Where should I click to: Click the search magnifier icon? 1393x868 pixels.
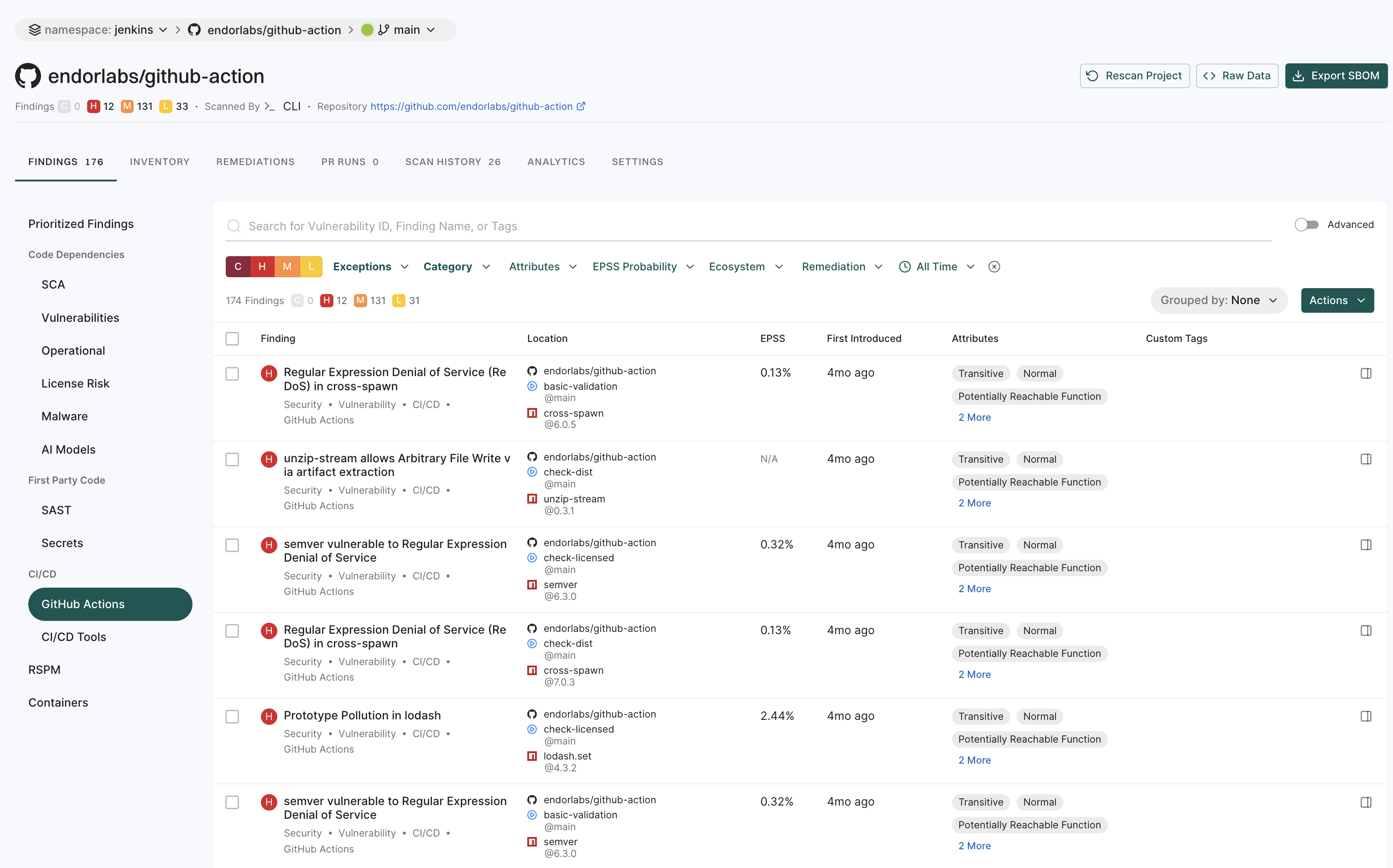pyautogui.click(x=234, y=226)
